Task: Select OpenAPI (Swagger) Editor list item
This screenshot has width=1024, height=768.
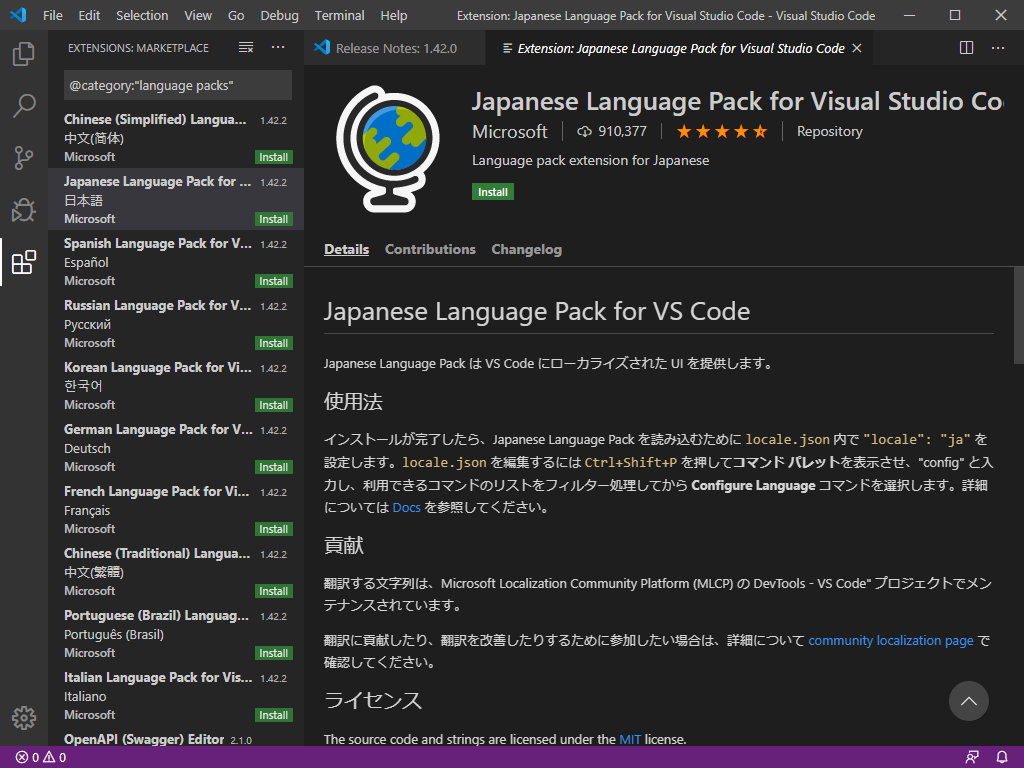Action: pos(176,737)
